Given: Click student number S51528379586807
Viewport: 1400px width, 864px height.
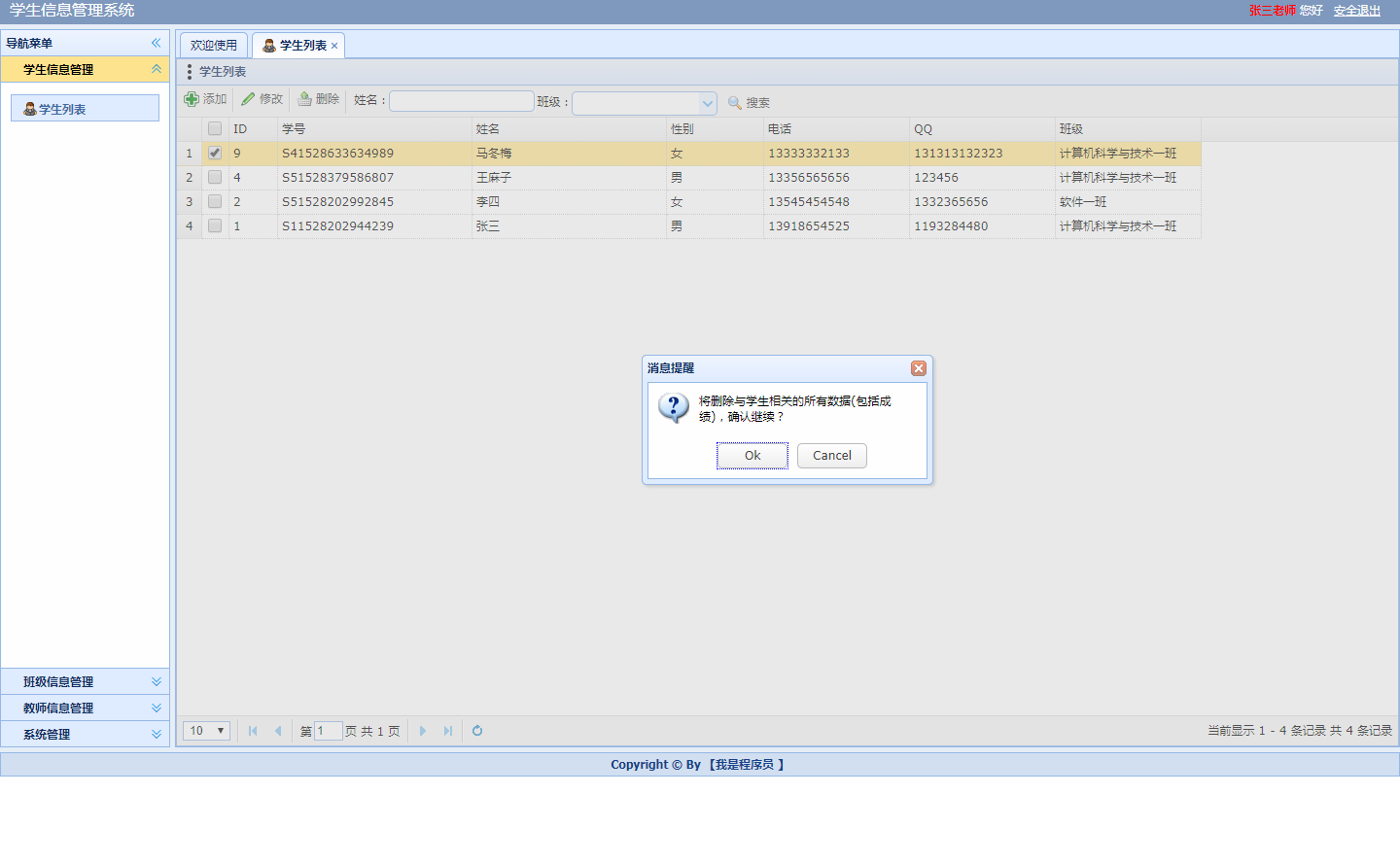Looking at the screenshot, I should click(338, 178).
